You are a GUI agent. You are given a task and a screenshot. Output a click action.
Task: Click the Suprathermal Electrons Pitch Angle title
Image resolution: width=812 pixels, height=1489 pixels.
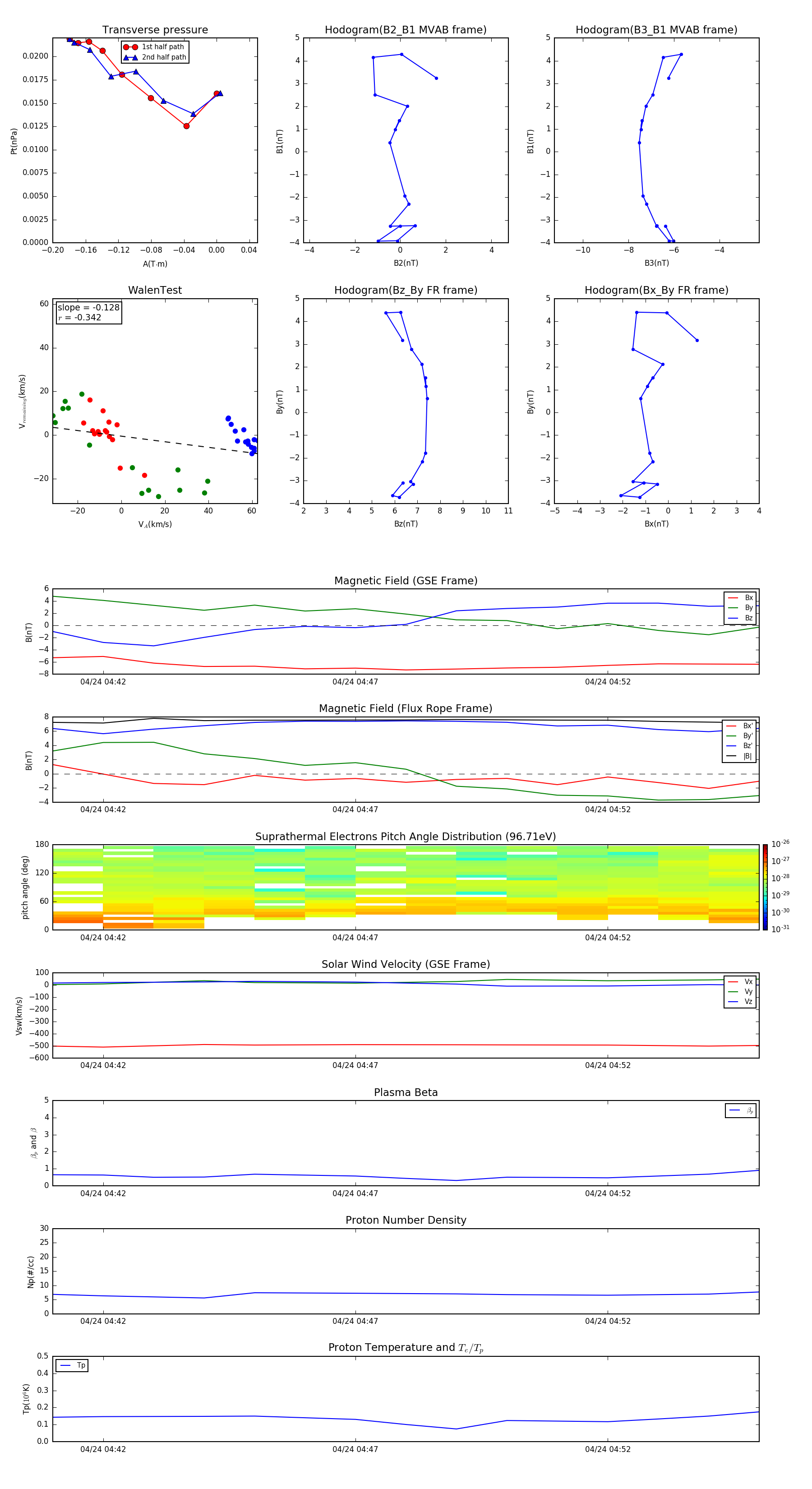coord(406,837)
